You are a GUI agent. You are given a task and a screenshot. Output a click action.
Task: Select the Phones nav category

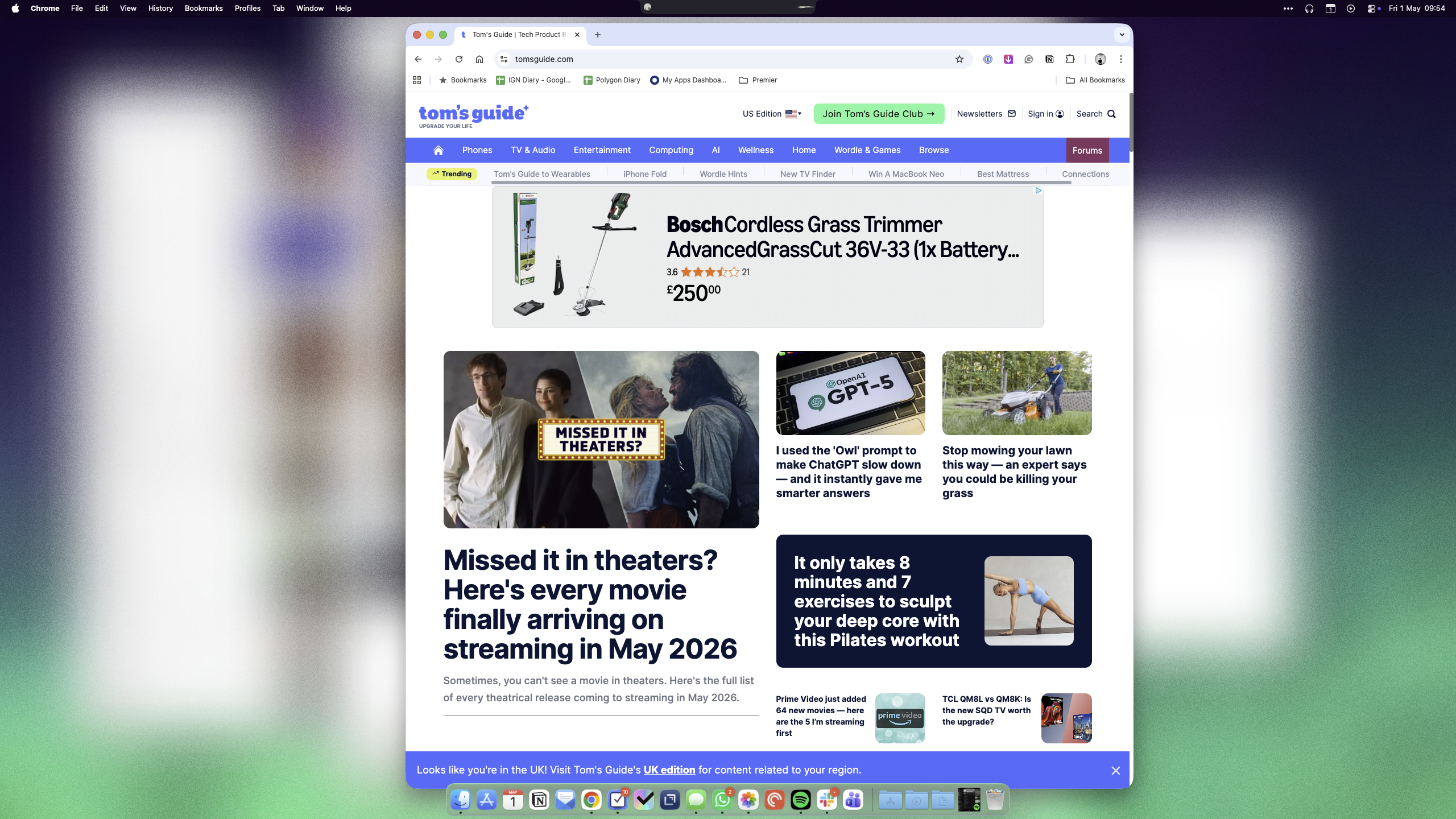[x=477, y=150]
